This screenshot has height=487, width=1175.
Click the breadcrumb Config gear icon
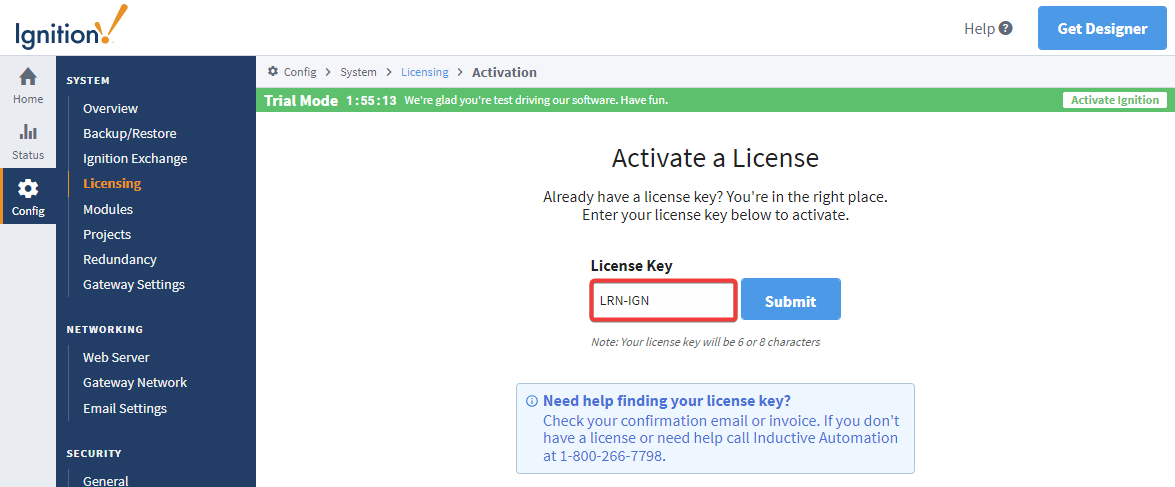click(273, 72)
